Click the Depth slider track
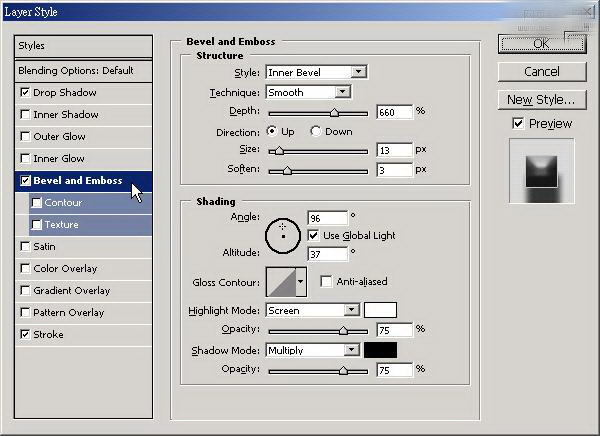Image resolution: width=600 pixels, height=436 pixels. coord(318,112)
